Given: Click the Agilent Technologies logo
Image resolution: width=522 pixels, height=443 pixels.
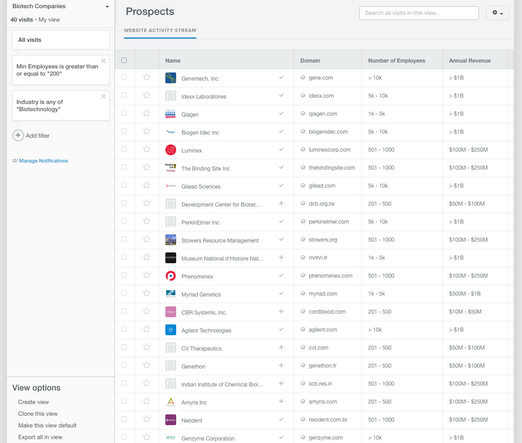Looking at the screenshot, I should coord(171,330).
